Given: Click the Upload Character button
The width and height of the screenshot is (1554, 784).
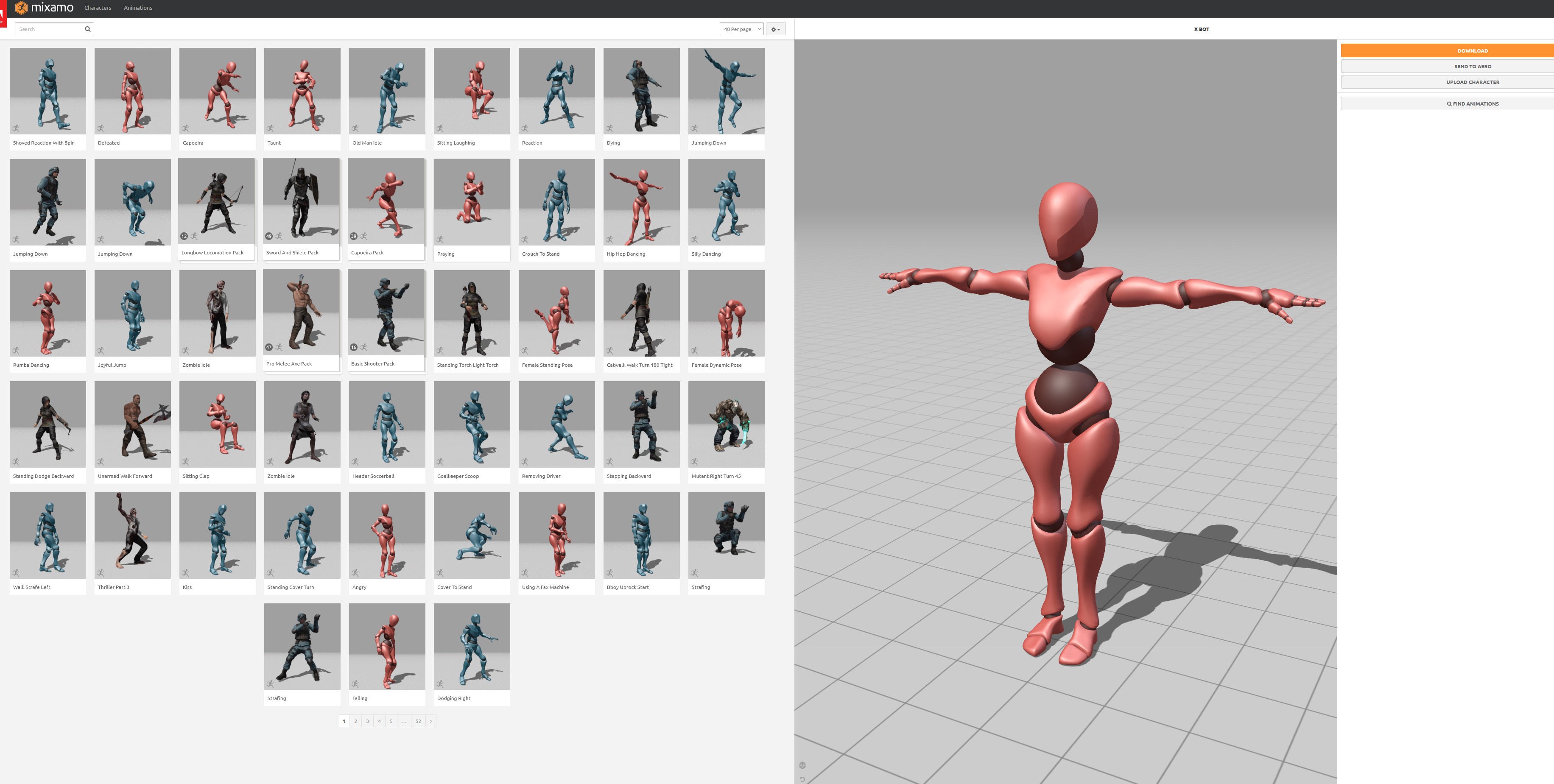Looking at the screenshot, I should click(x=1448, y=82).
